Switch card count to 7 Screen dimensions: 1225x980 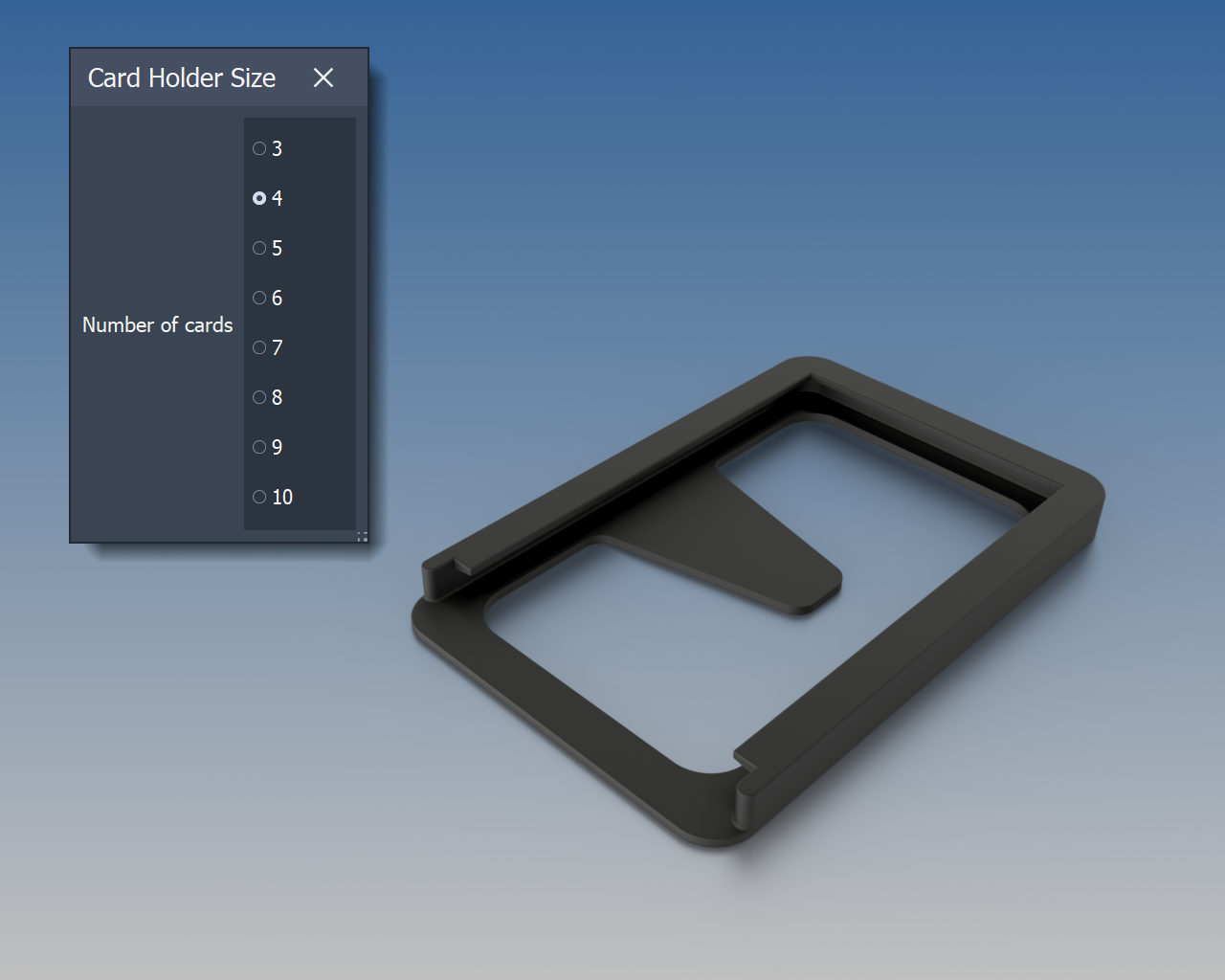tap(259, 347)
